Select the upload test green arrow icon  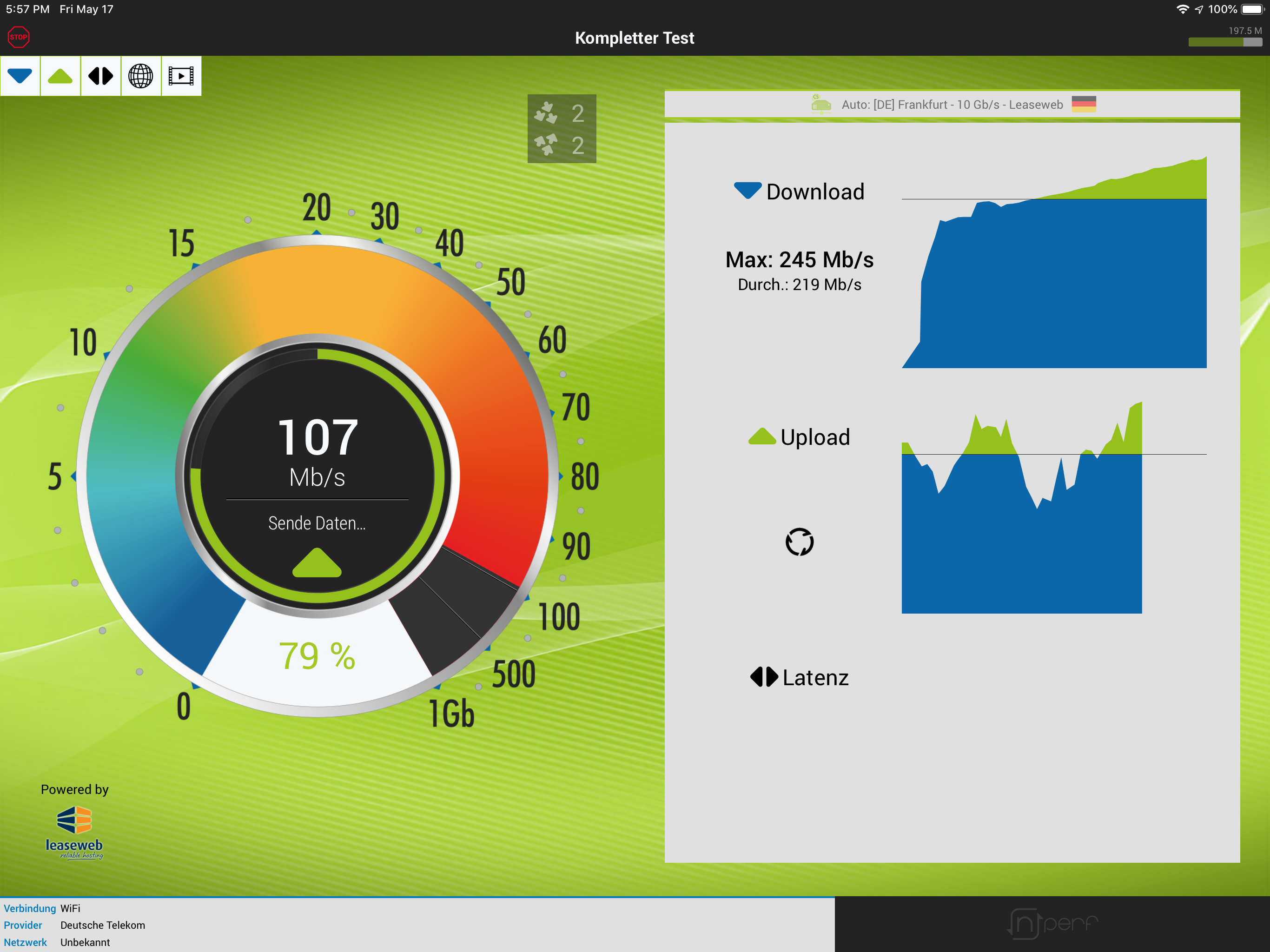[60, 76]
